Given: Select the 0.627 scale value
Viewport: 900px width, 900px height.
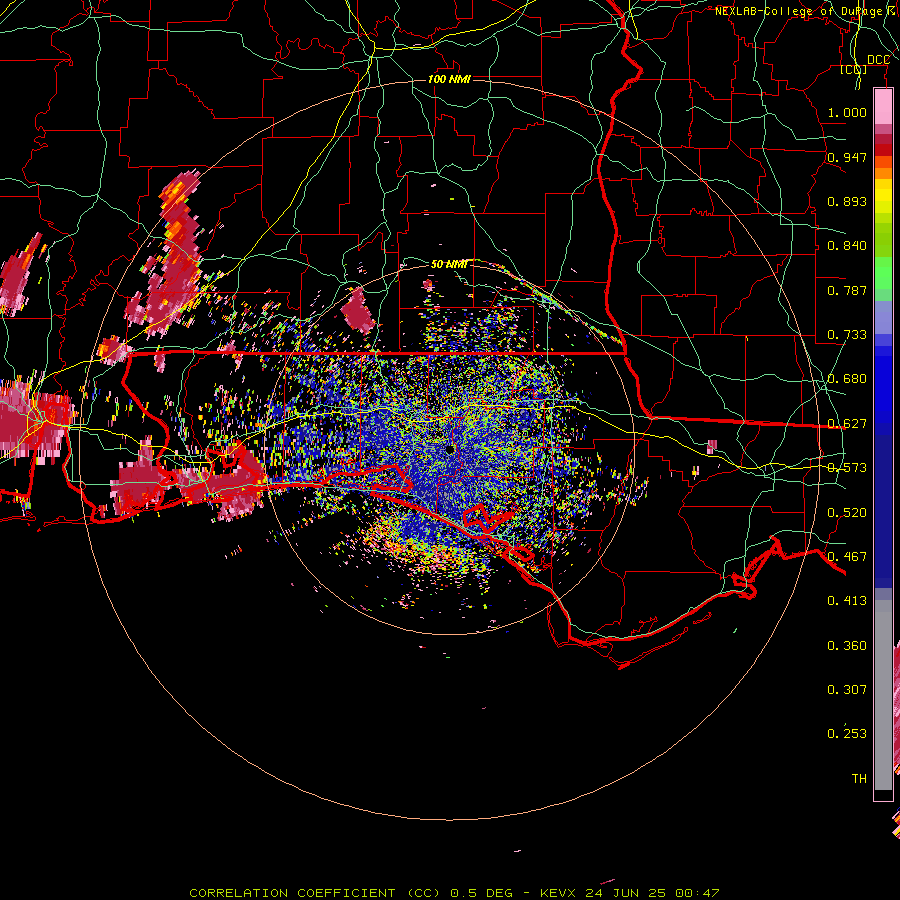Looking at the screenshot, I should [847, 424].
